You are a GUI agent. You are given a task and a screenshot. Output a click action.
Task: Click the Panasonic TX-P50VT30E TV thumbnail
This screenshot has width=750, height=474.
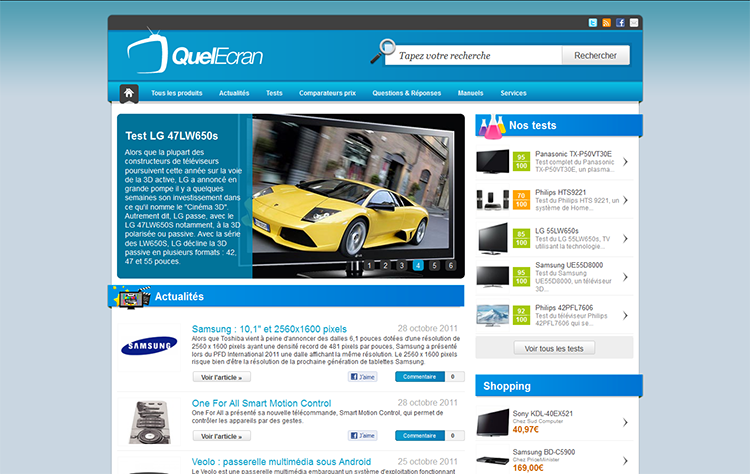tap(493, 162)
